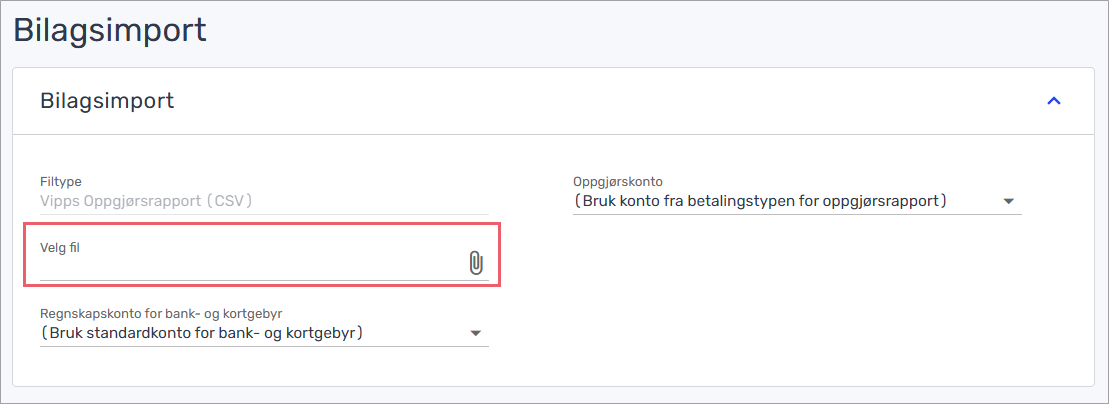
Task: Click the empty panel area below Oppgjørskonto
Action: point(797,297)
